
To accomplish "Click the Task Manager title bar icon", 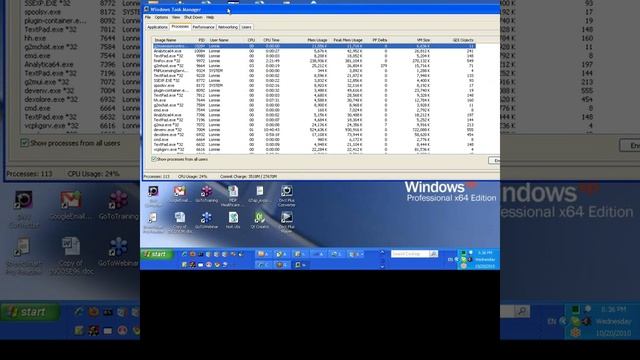I will click(147, 9).
